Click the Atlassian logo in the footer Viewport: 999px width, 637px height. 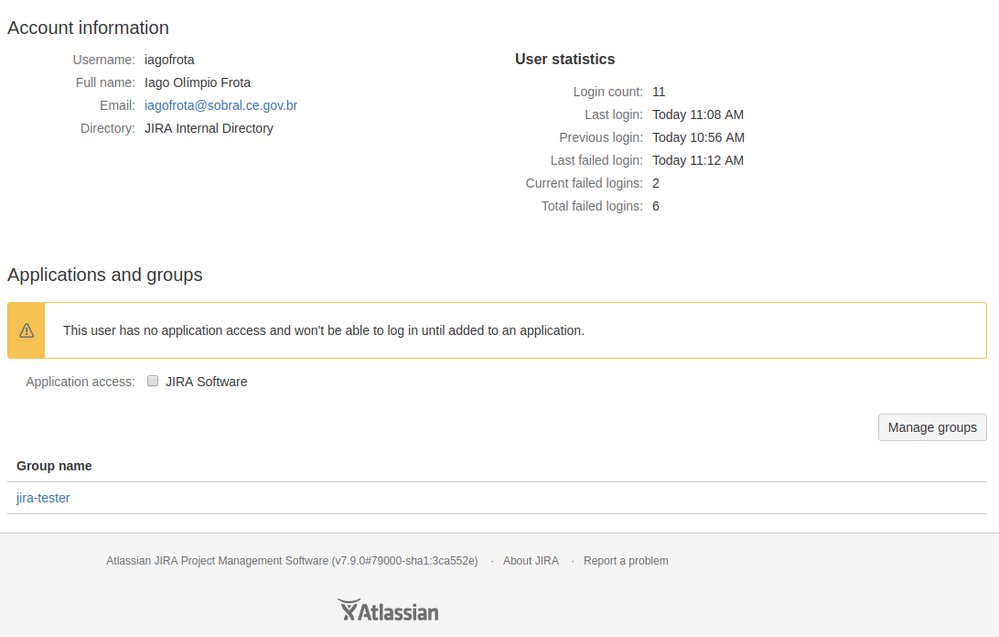pyautogui.click(x=388, y=609)
